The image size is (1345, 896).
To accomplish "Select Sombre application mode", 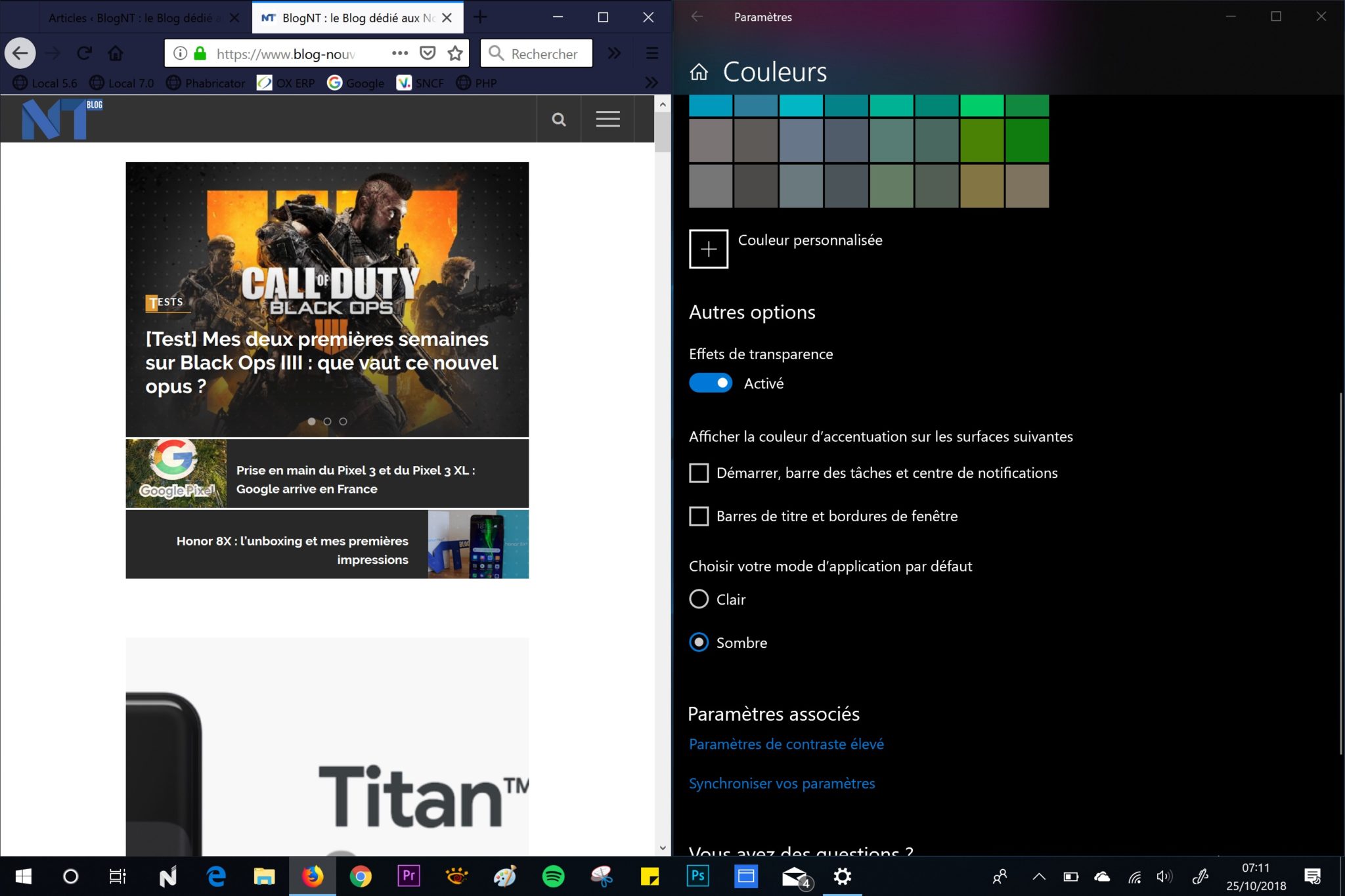I will [x=699, y=642].
